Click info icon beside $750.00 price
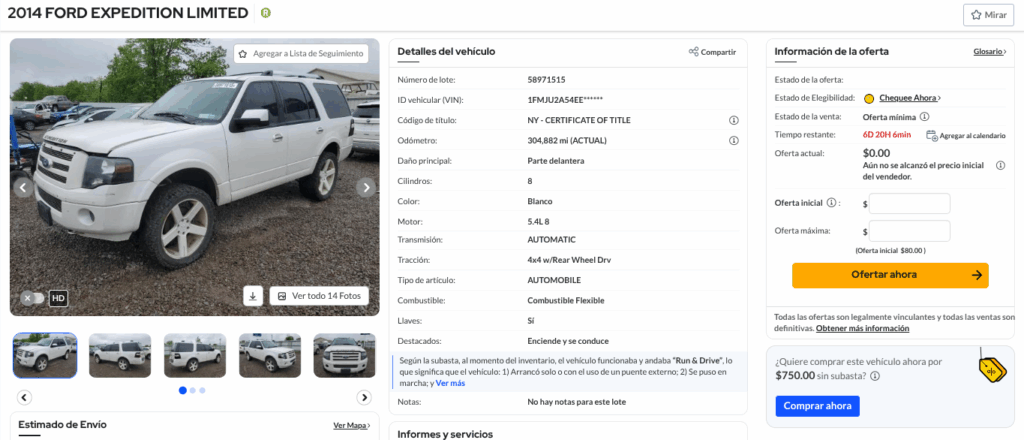The width and height of the screenshot is (1024, 440). [x=874, y=376]
